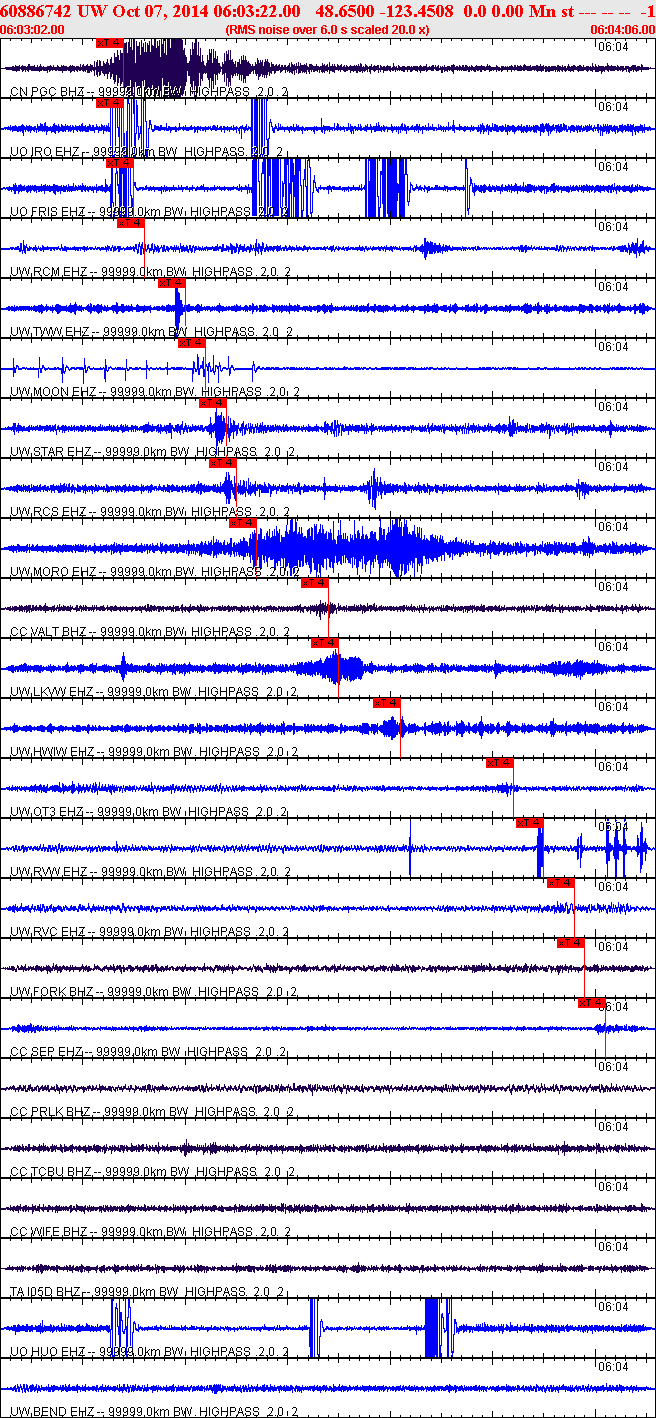
Task: Select the UW RVC EHZ station label
Action: [x=48, y=931]
